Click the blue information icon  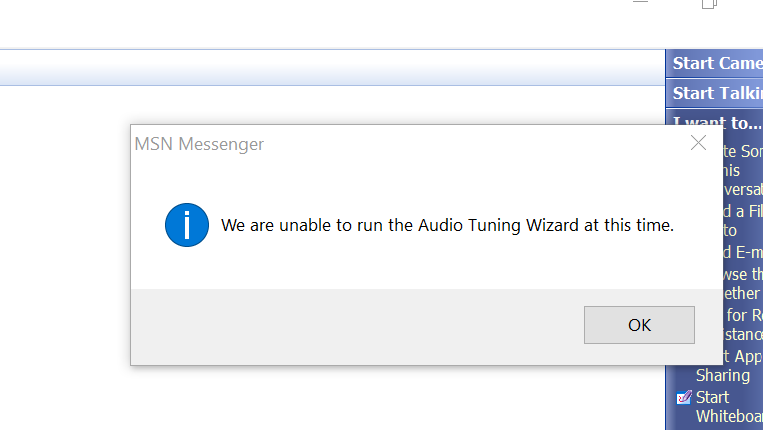(187, 225)
